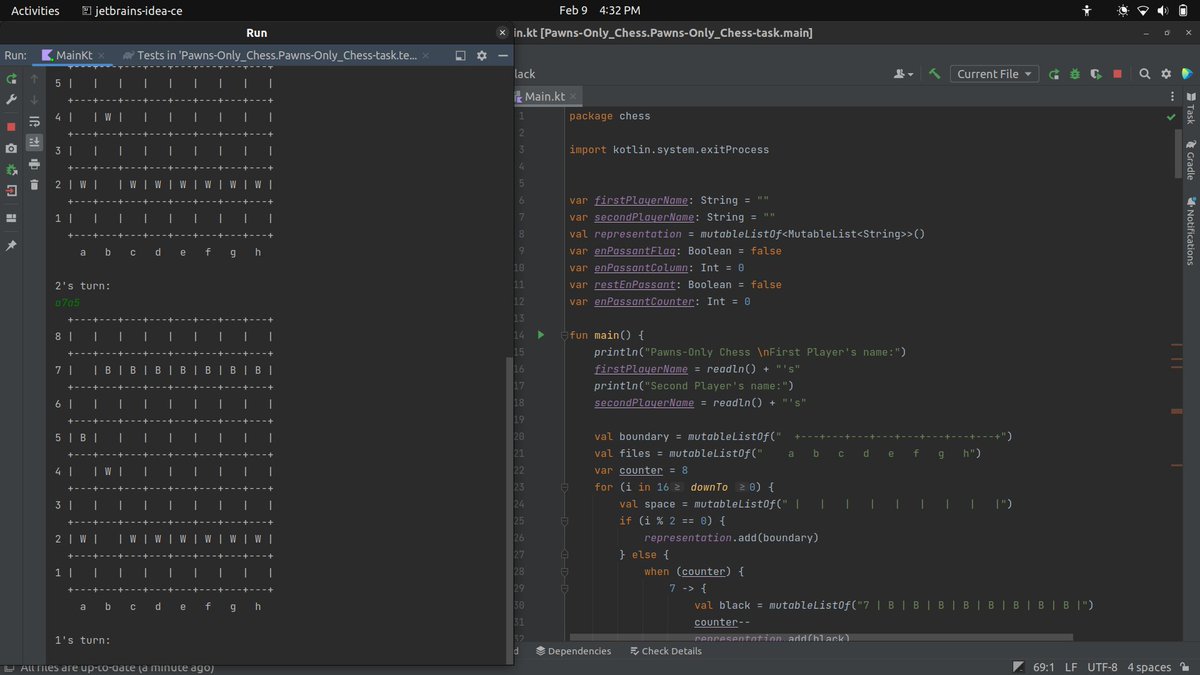Fold the if block at line 25
Image resolution: width=1200 pixels, height=675 pixels.
(x=563, y=521)
